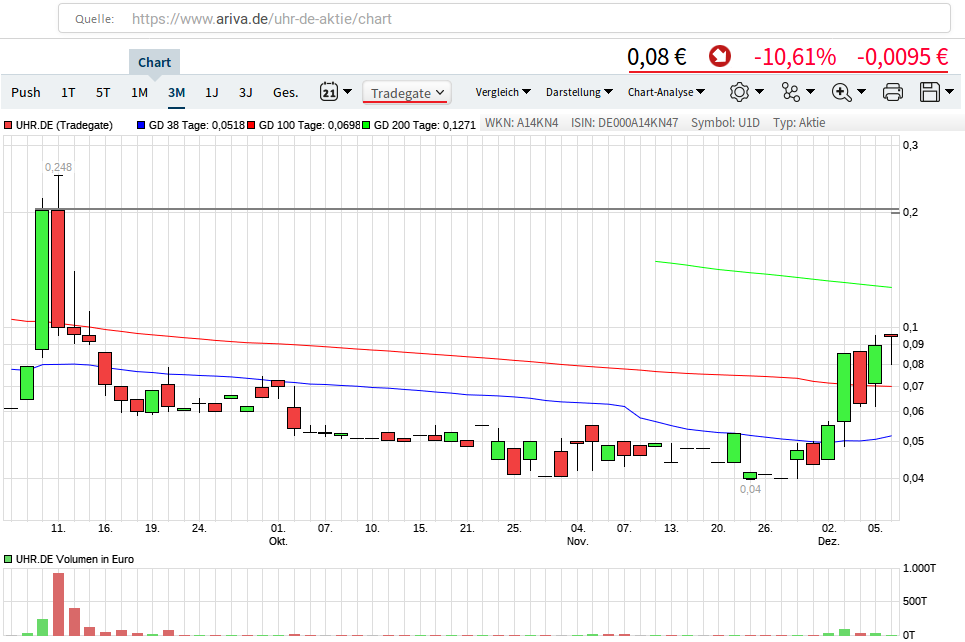Click the red price trend arrow icon
The width and height of the screenshot is (965, 642).
click(719, 56)
